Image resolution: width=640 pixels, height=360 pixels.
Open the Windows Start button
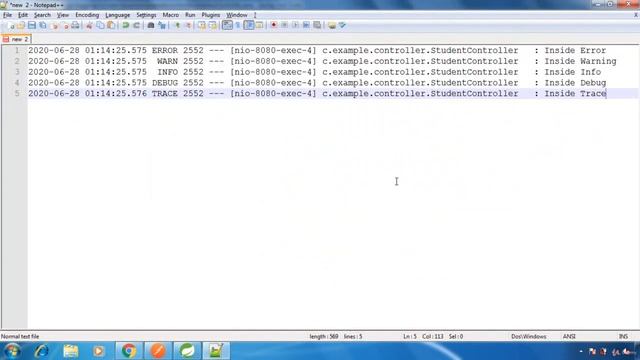(13, 351)
